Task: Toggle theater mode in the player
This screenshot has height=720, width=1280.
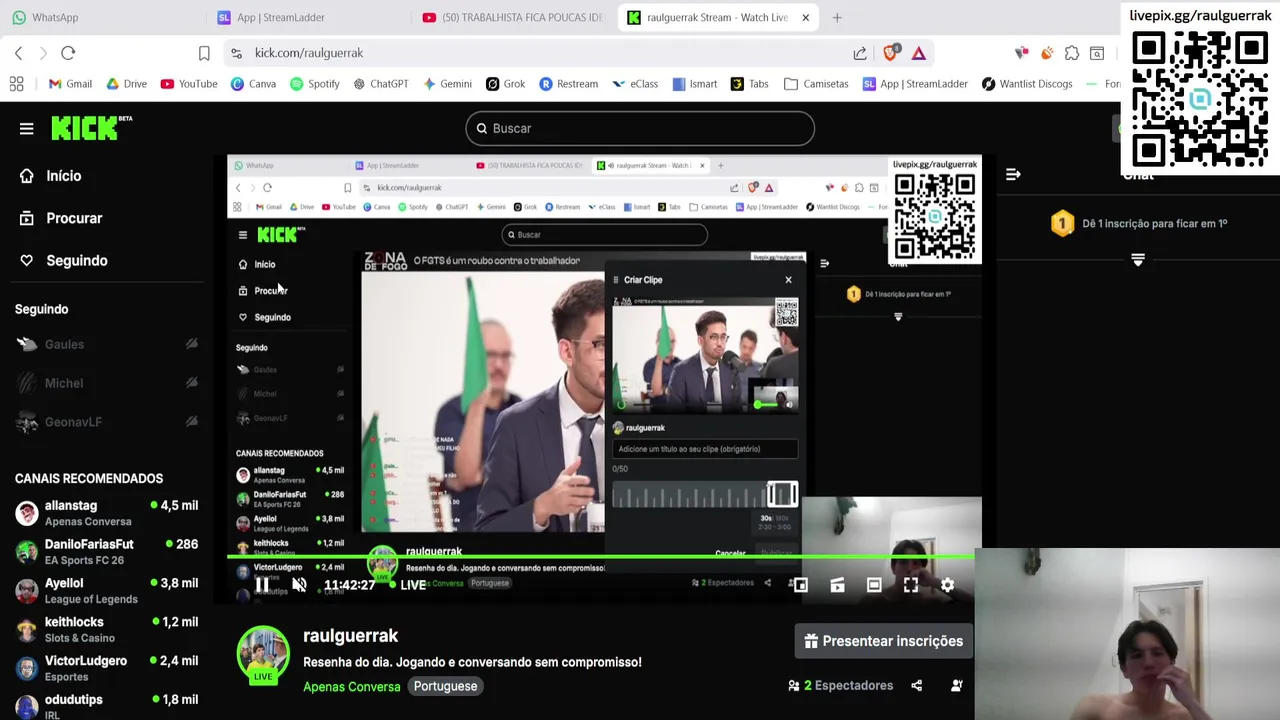Action: 874,585
